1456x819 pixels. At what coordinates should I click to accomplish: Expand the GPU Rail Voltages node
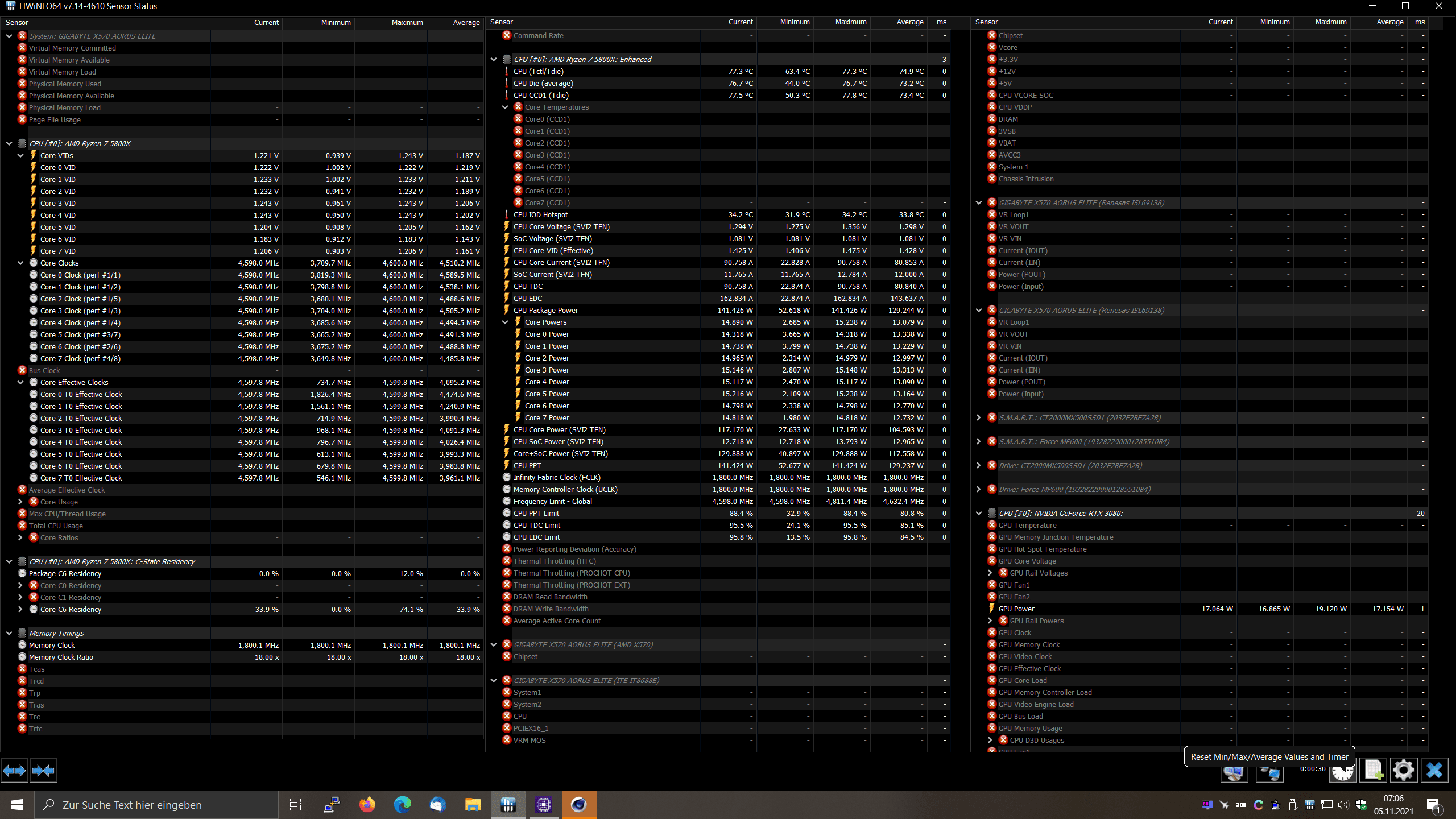click(x=990, y=573)
